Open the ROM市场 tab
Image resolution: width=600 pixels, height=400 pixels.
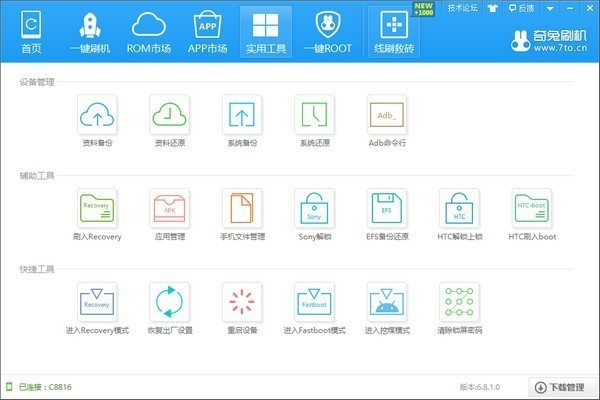[148, 32]
